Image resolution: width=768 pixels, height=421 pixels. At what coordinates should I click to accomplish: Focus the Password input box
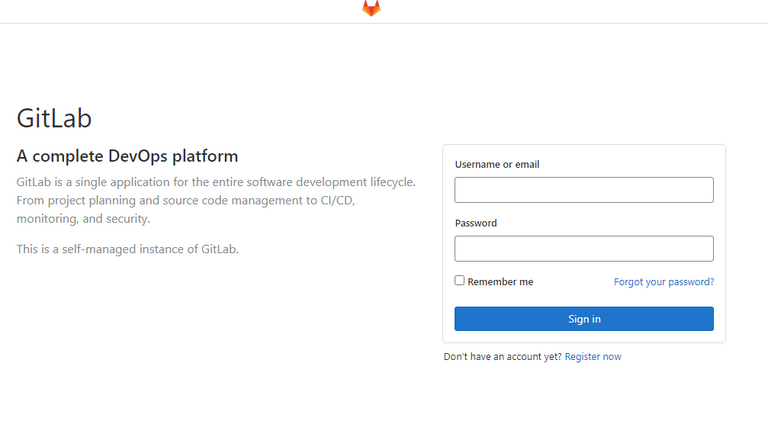584,249
